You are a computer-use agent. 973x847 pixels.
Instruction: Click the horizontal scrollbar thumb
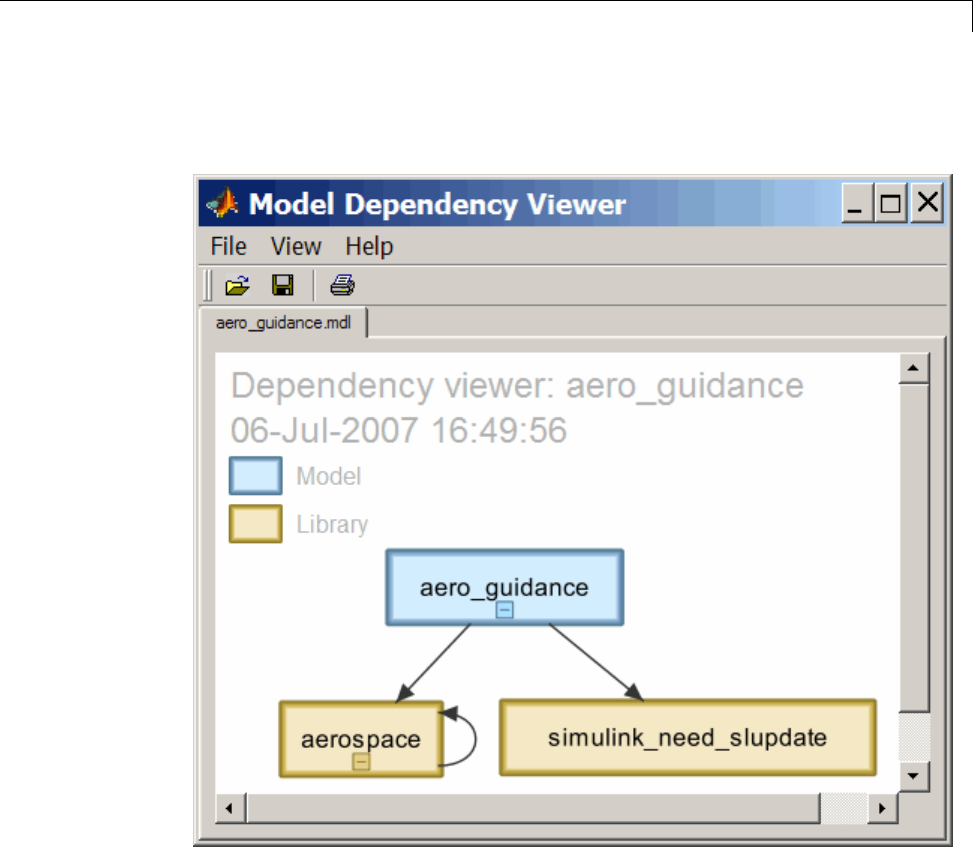click(x=533, y=808)
